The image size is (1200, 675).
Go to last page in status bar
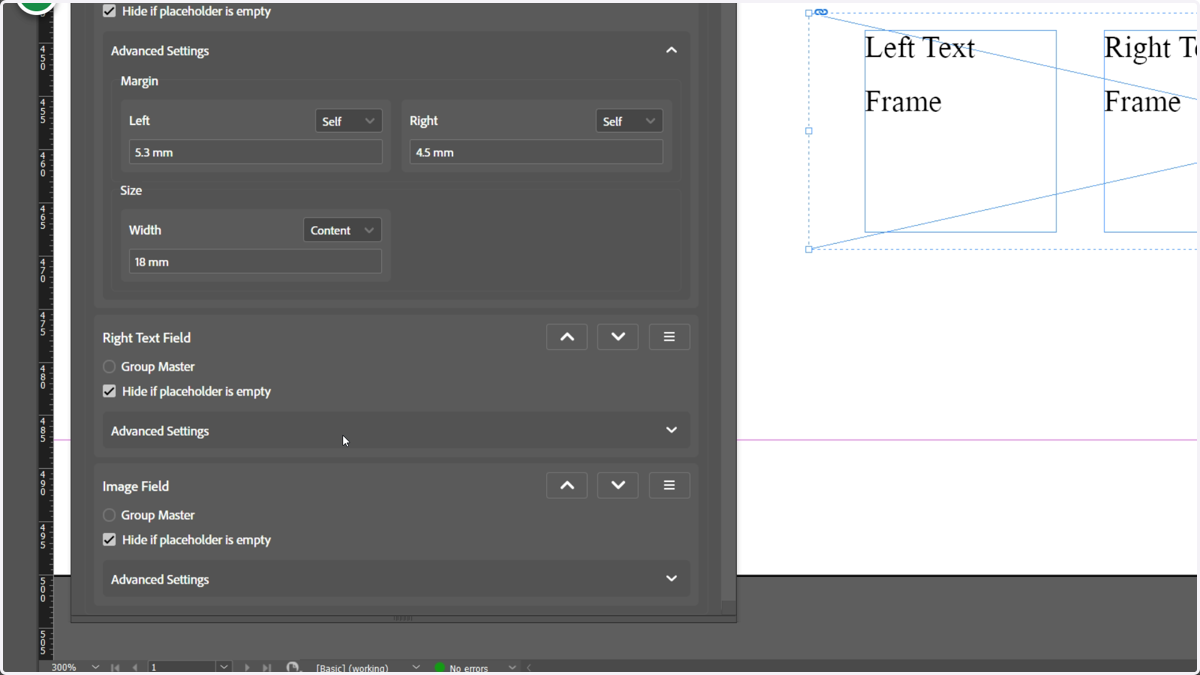click(x=266, y=667)
